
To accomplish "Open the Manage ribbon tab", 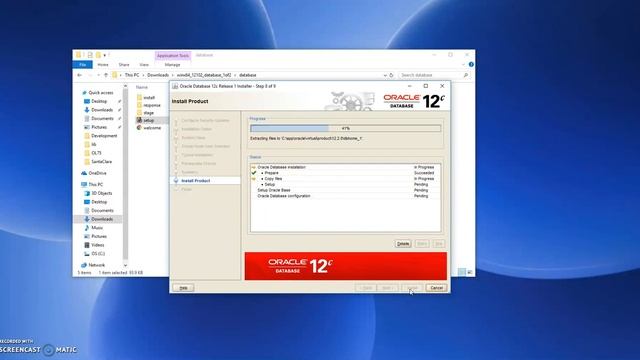I will pos(172,64).
